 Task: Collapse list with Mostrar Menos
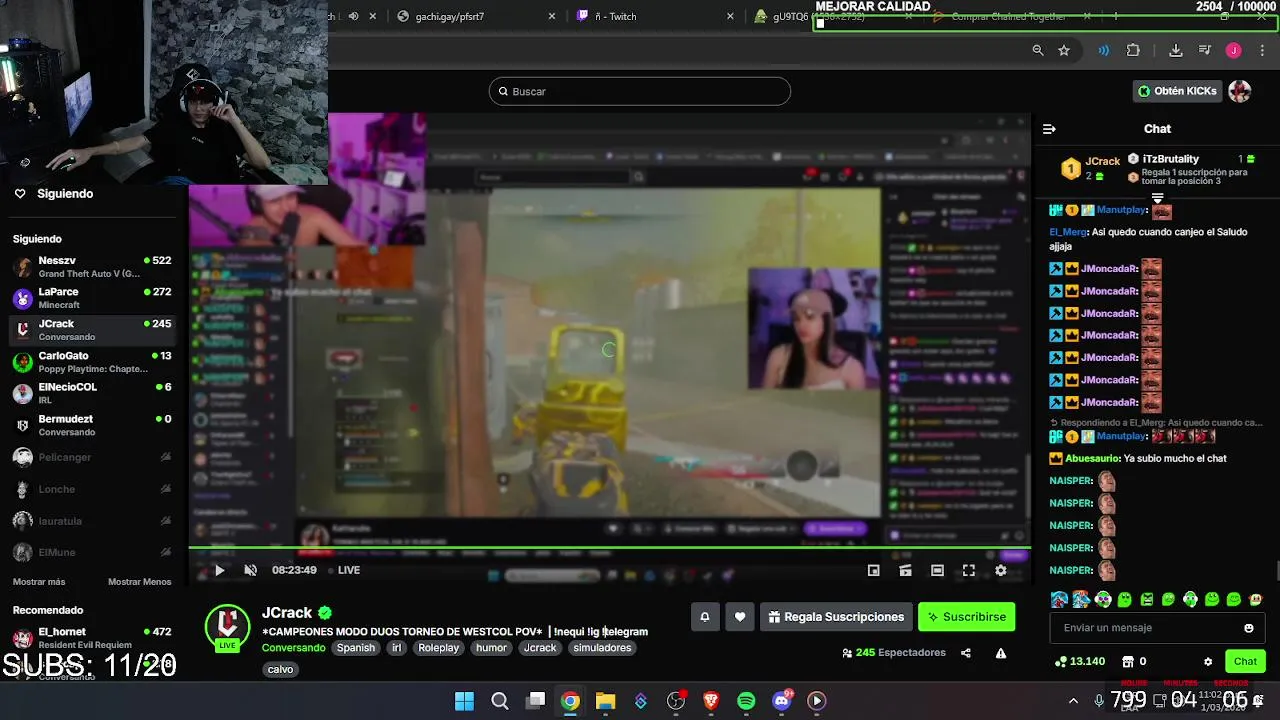click(139, 582)
